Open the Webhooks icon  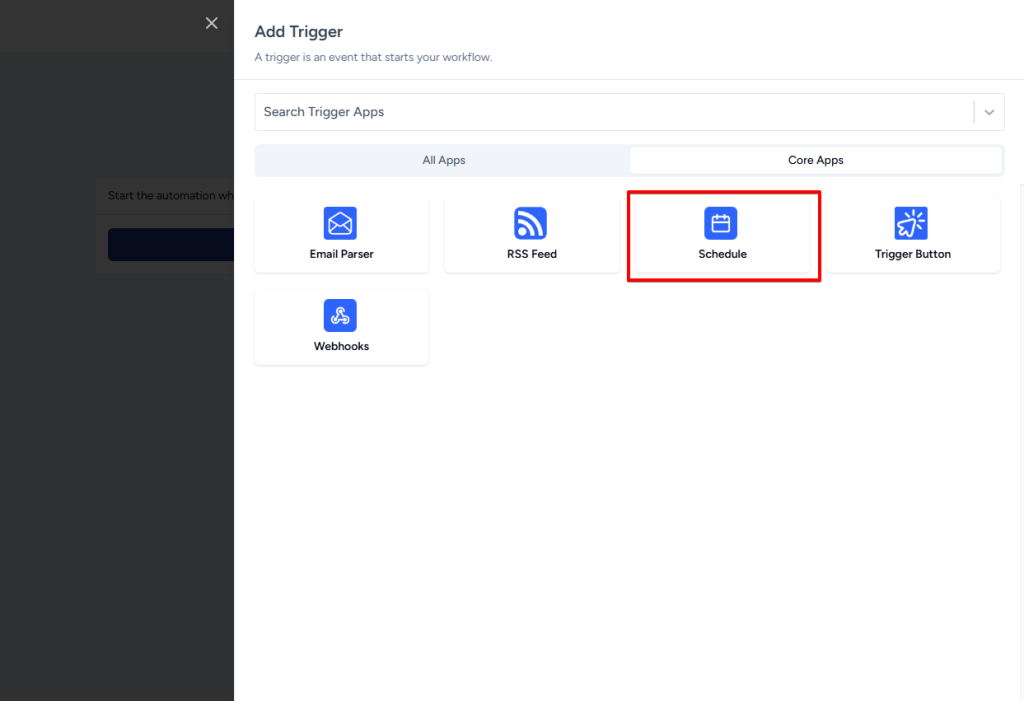click(x=340, y=315)
